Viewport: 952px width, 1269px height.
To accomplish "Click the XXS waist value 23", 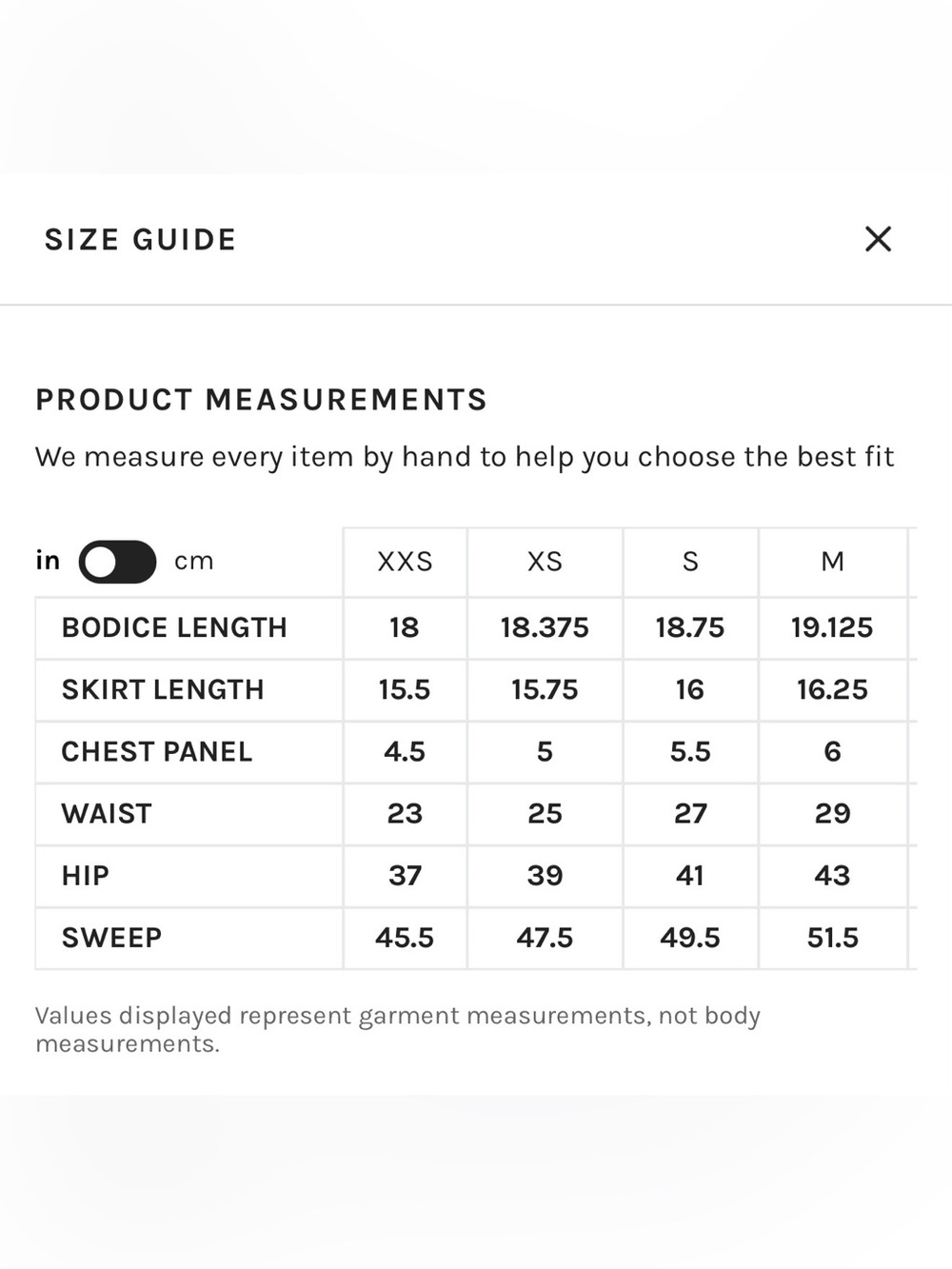I will click(x=405, y=814).
